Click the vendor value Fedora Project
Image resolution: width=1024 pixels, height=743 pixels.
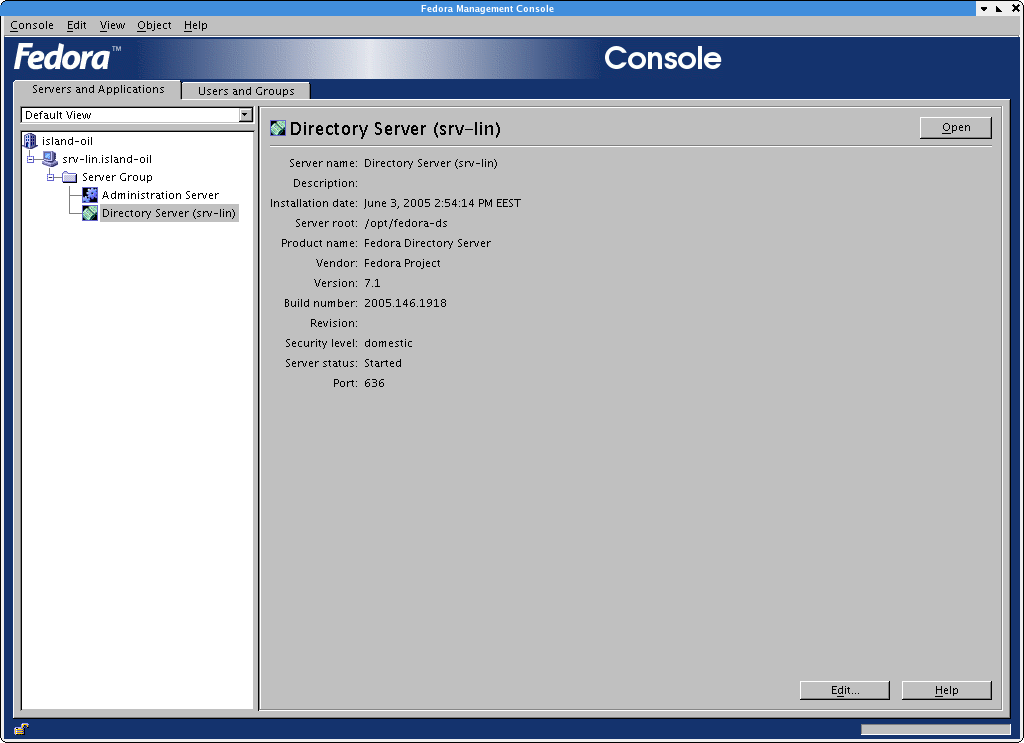coord(402,263)
